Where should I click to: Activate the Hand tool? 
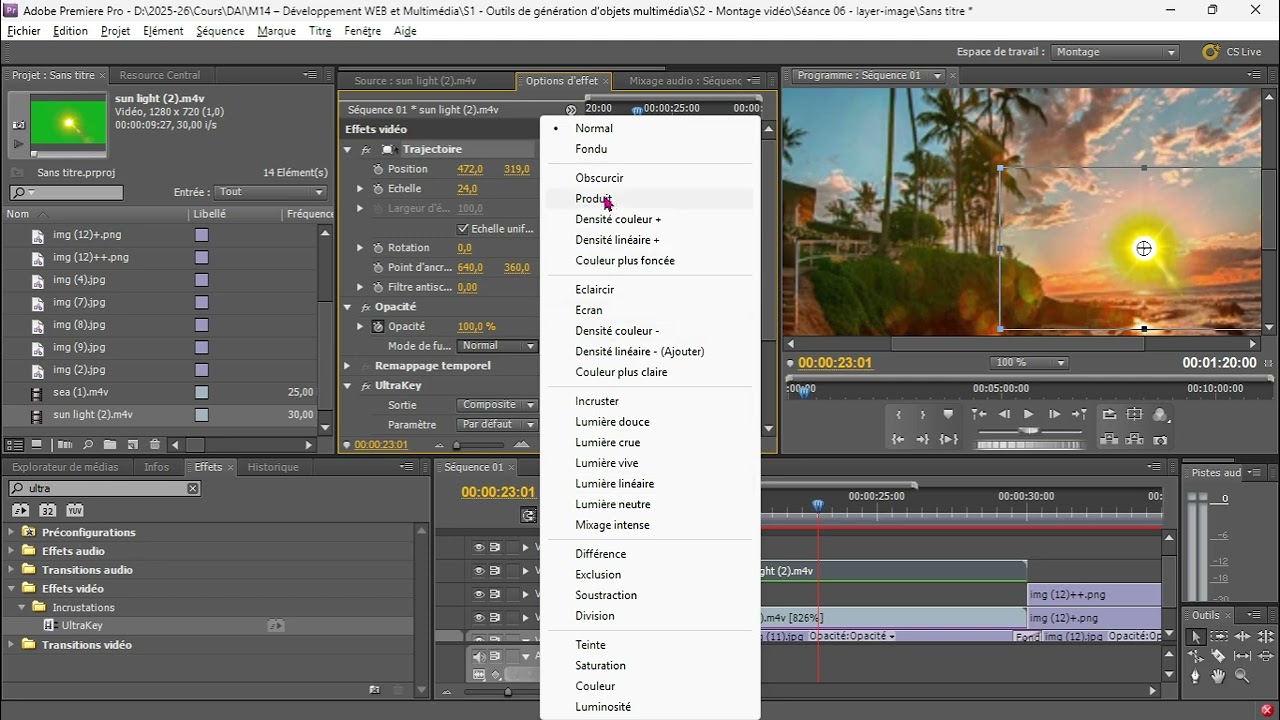point(1220,676)
